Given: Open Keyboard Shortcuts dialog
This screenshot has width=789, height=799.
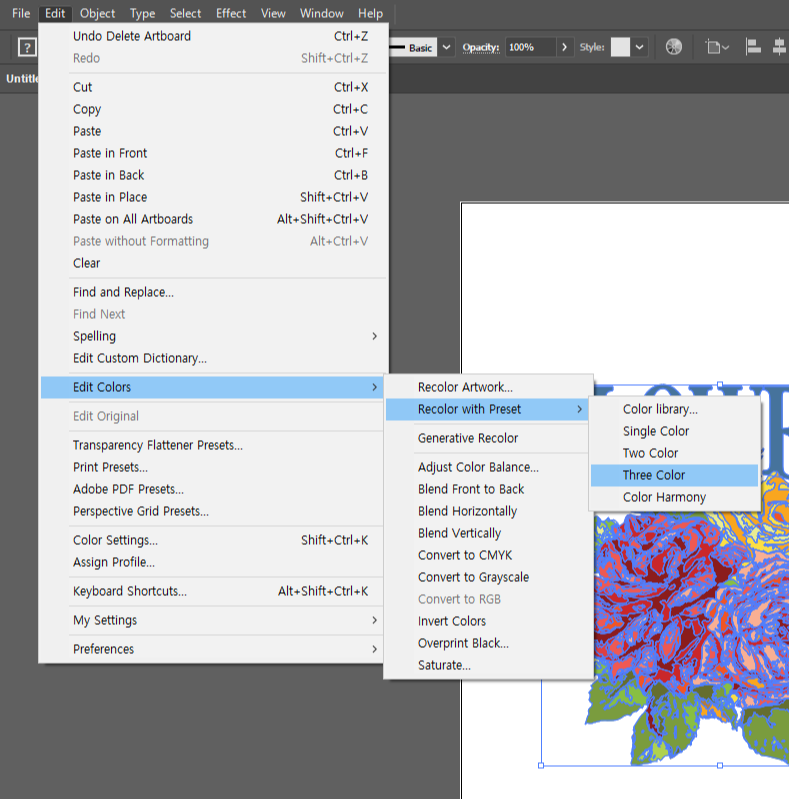Looking at the screenshot, I should click(x=212, y=591).
